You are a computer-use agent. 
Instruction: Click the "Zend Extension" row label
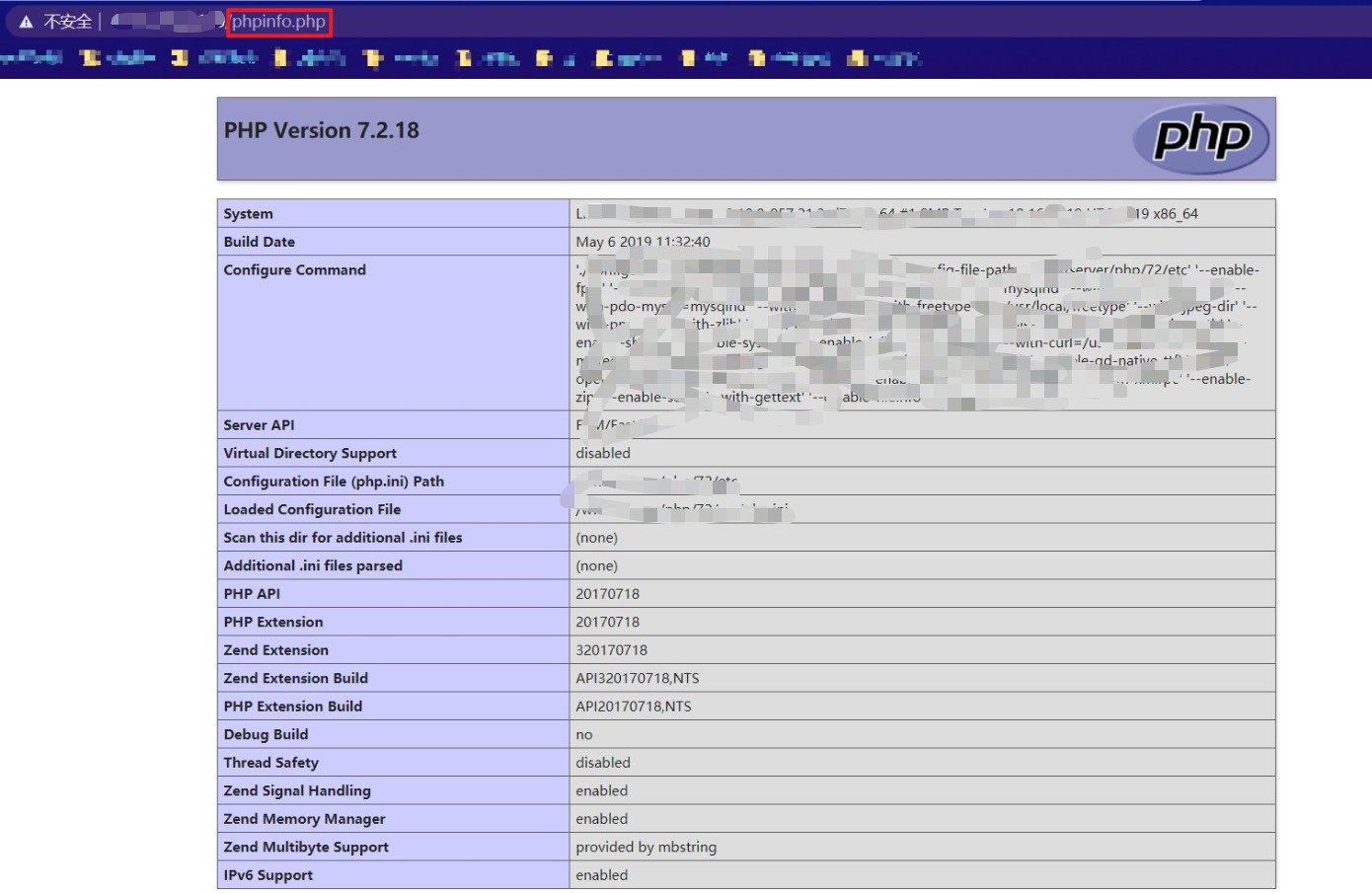[276, 650]
